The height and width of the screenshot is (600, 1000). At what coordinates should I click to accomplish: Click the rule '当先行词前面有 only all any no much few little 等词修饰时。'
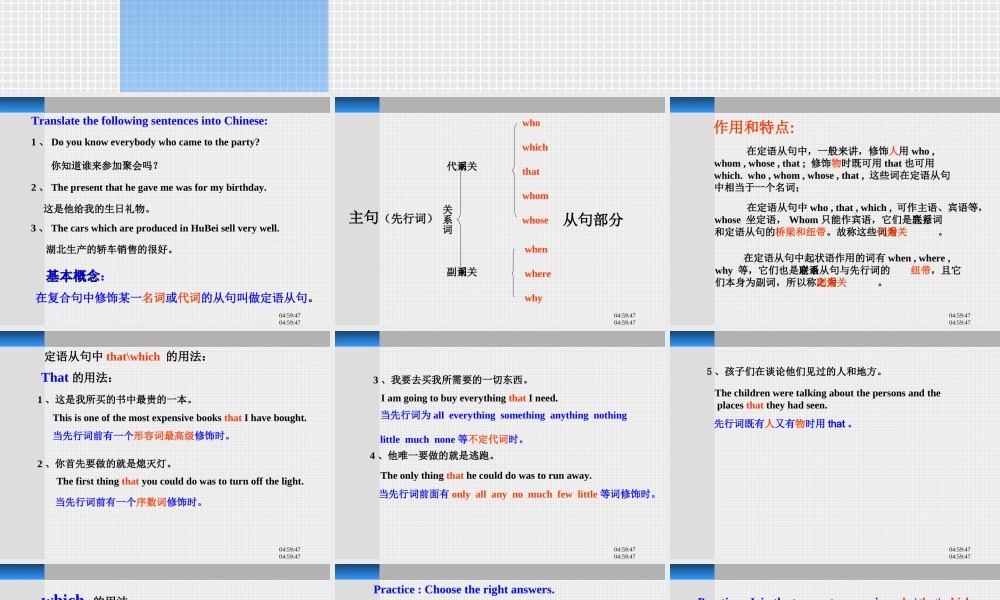tap(518, 494)
